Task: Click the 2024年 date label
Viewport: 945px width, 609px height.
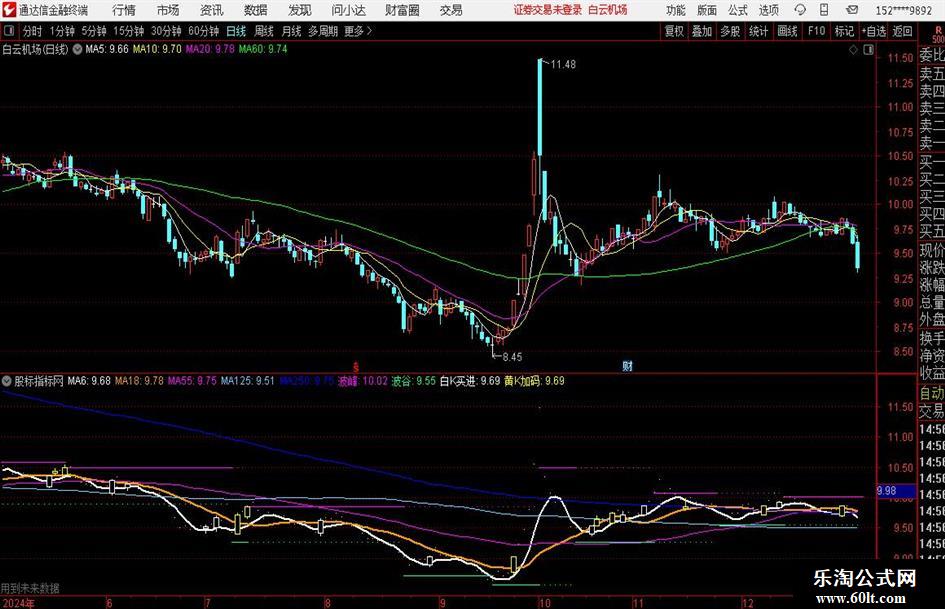Action: [x=18, y=603]
